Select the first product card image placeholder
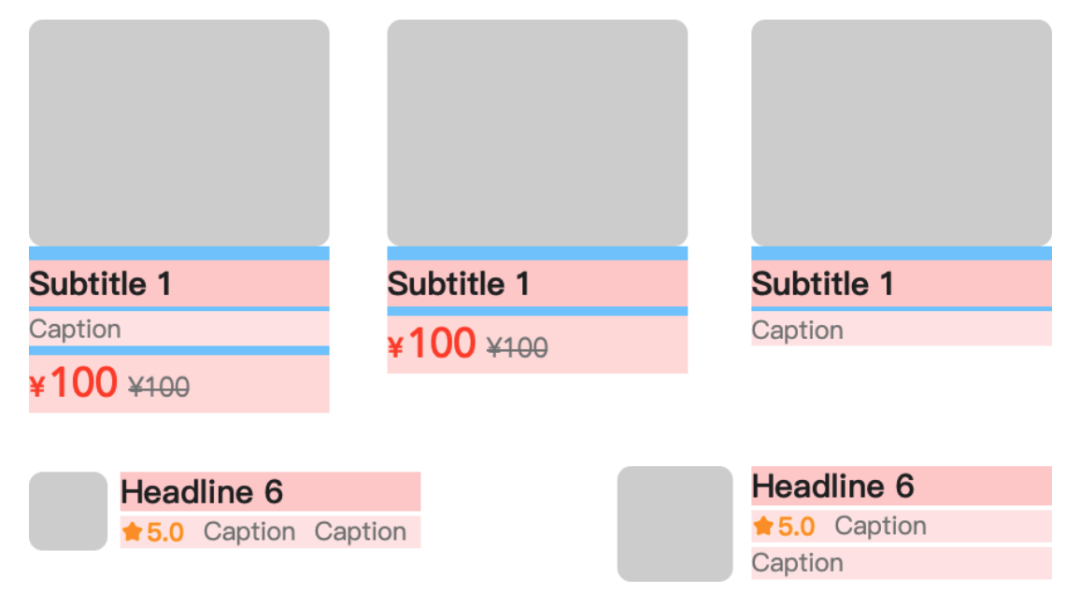Image resolution: width=1080 pixels, height=607 pixels. [x=179, y=132]
